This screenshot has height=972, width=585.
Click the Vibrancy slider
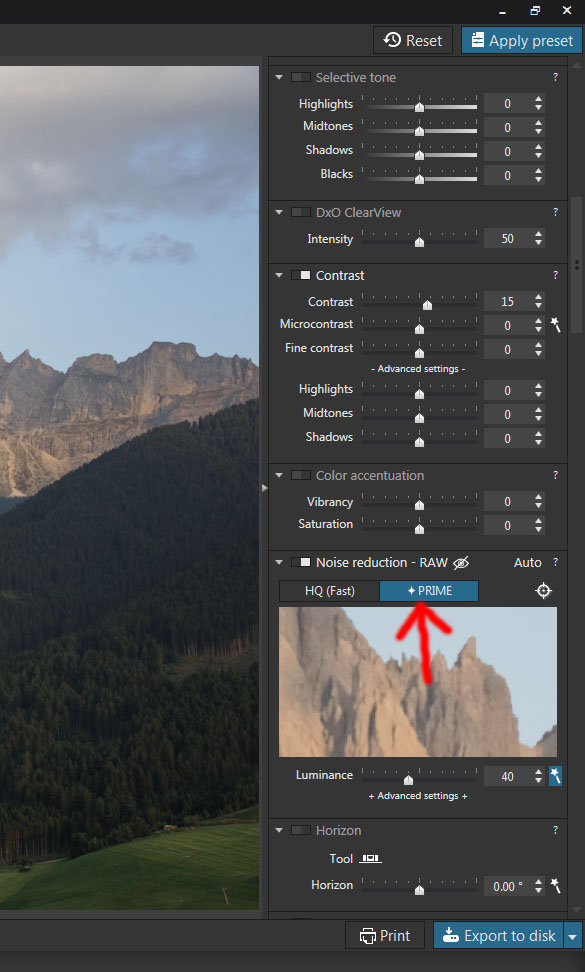point(420,501)
